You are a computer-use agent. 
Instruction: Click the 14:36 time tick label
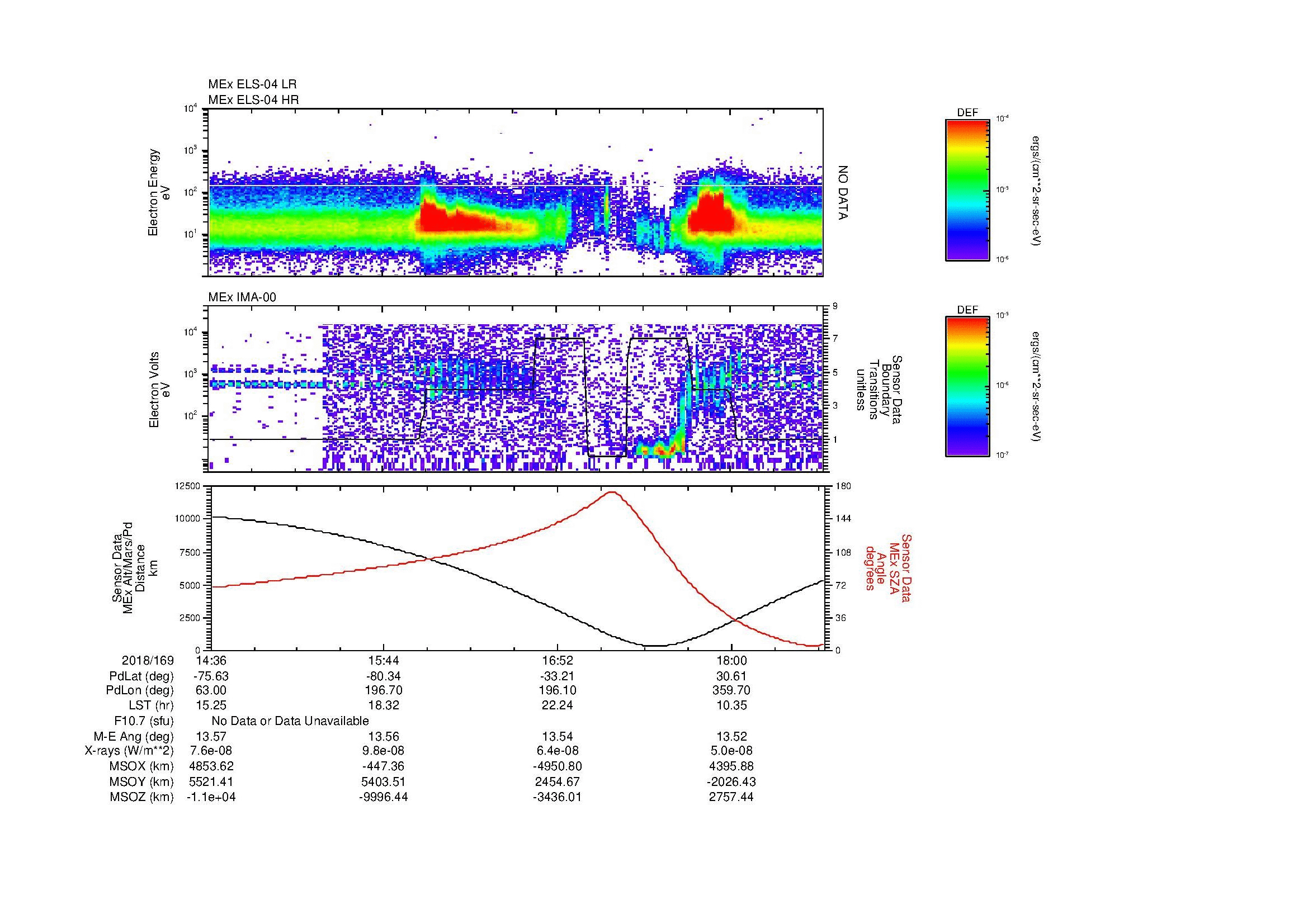[x=211, y=661]
